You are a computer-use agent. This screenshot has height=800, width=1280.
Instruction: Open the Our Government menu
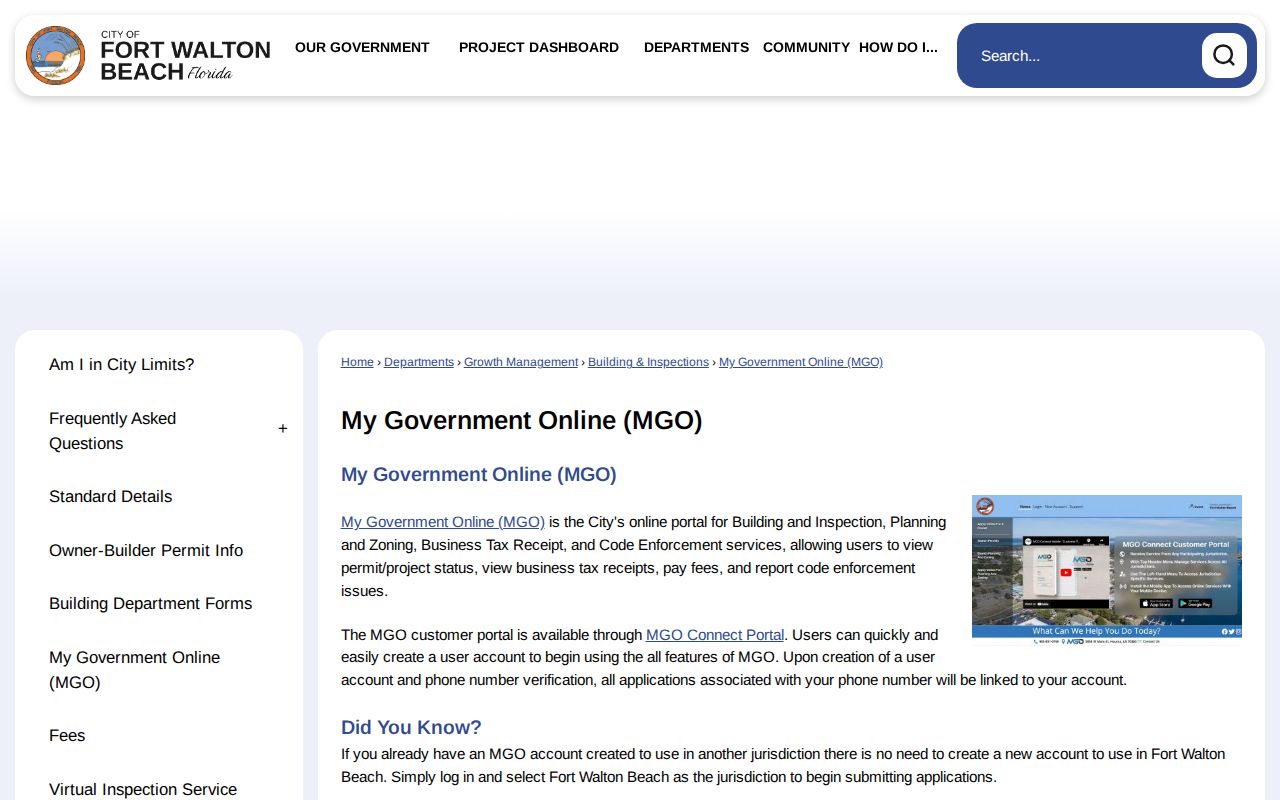(362, 47)
